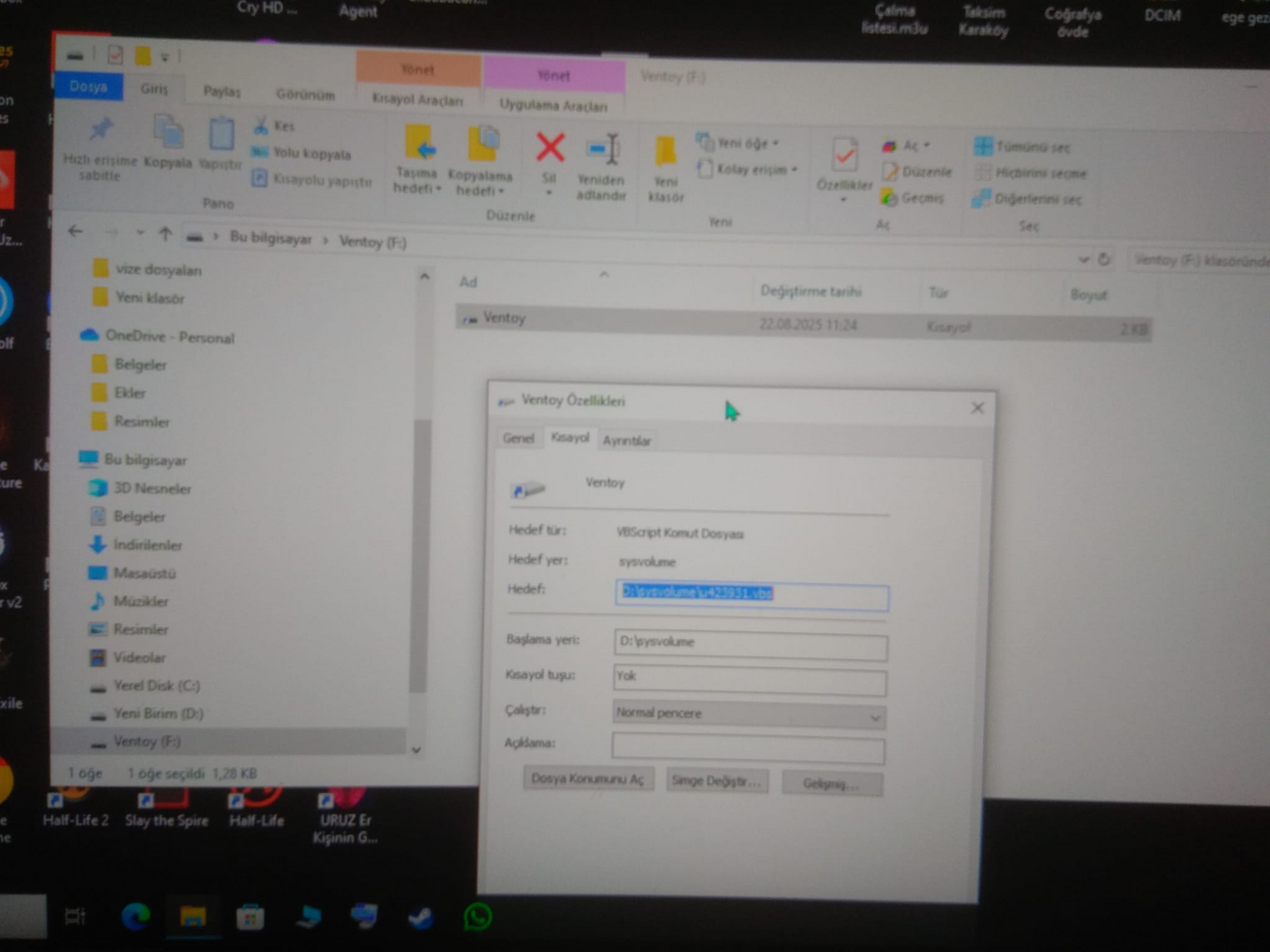Viewport: 1270px width, 952px height.
Task: Sort by the Değiştirme tarihi column
Action: [811, 291]
